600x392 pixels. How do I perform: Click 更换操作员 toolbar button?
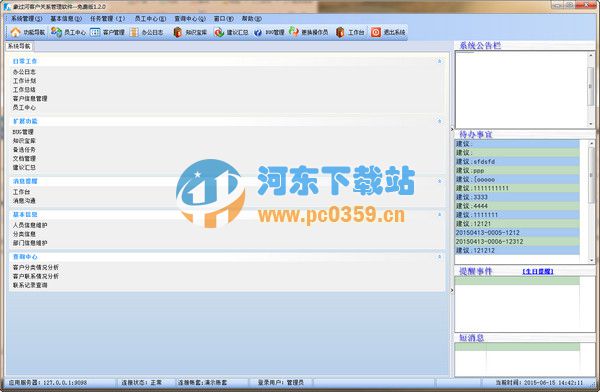308,32
